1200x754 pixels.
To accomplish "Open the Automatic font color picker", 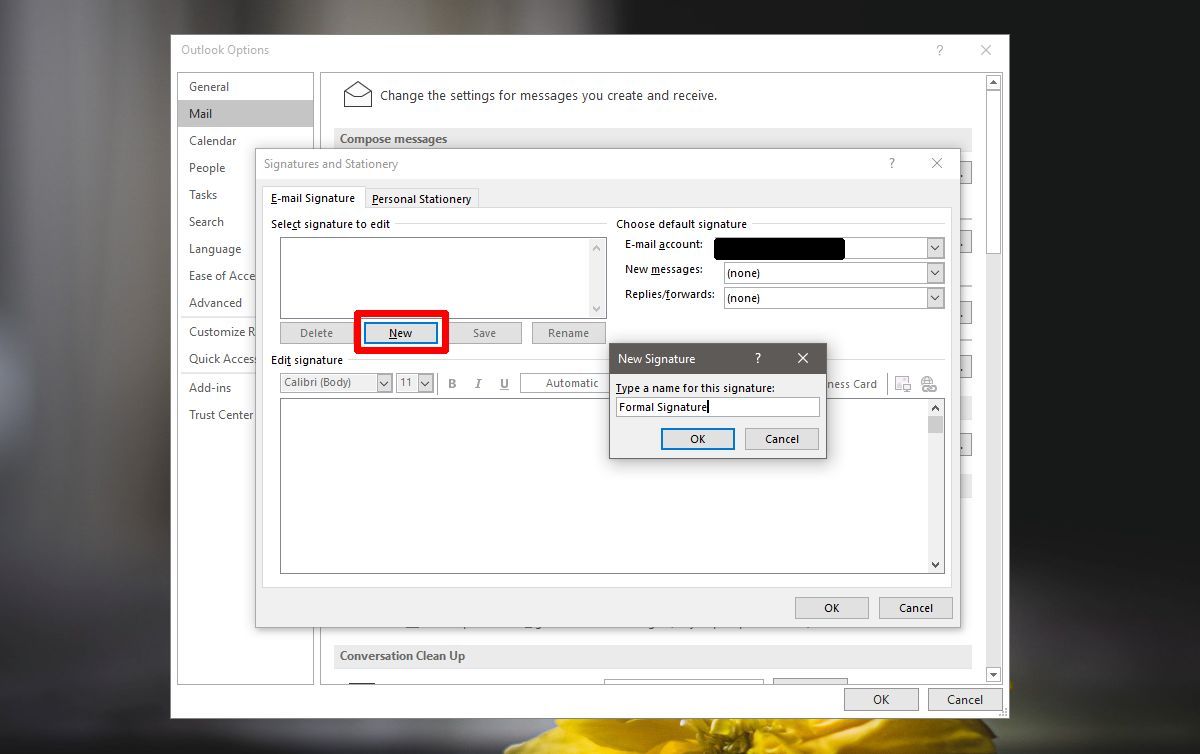I will click(573, 383).
